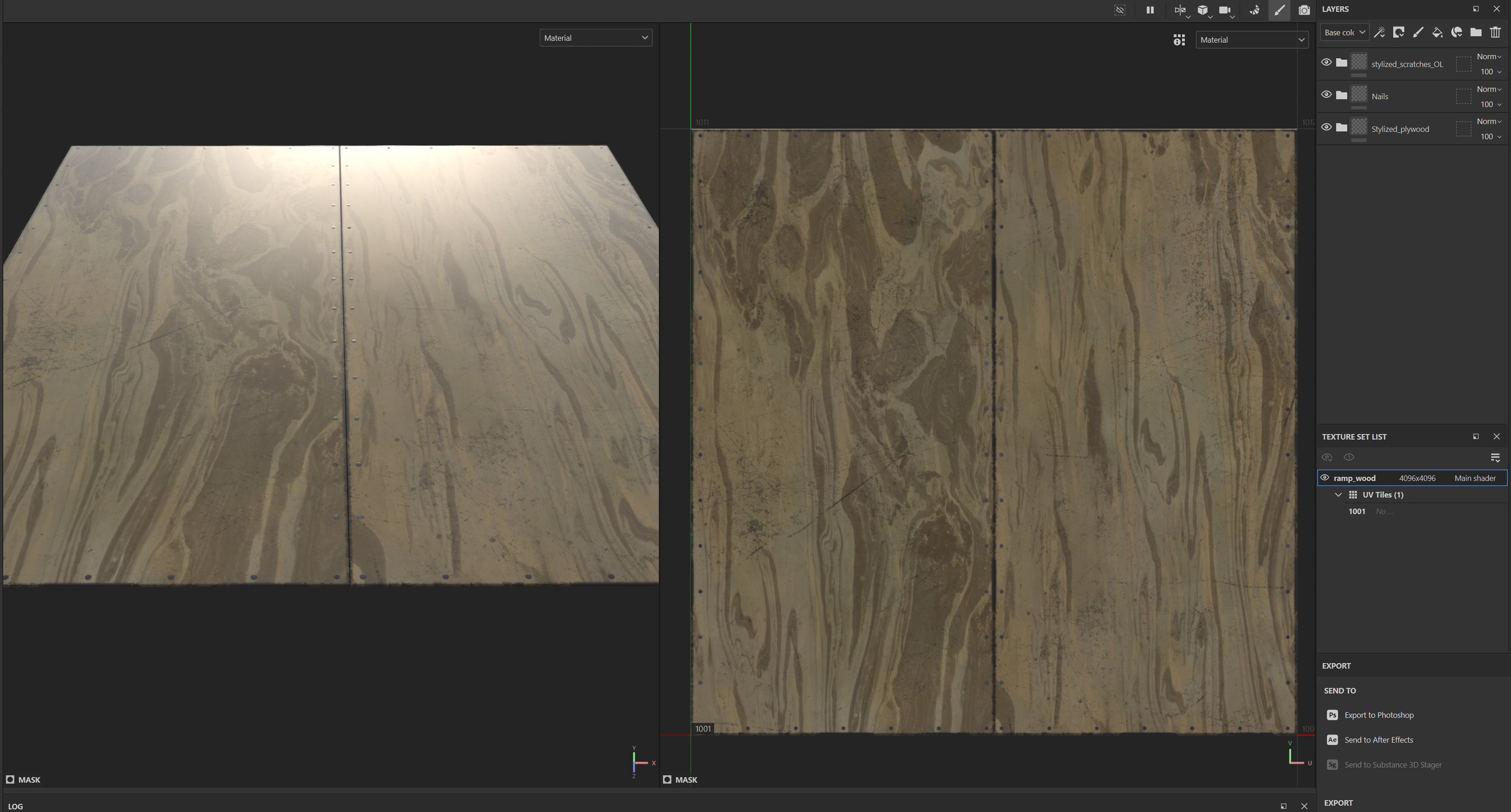Select the Iray rendering mode icon
This screenshot has width=1511, height=812.
[x=1255, y=10]
